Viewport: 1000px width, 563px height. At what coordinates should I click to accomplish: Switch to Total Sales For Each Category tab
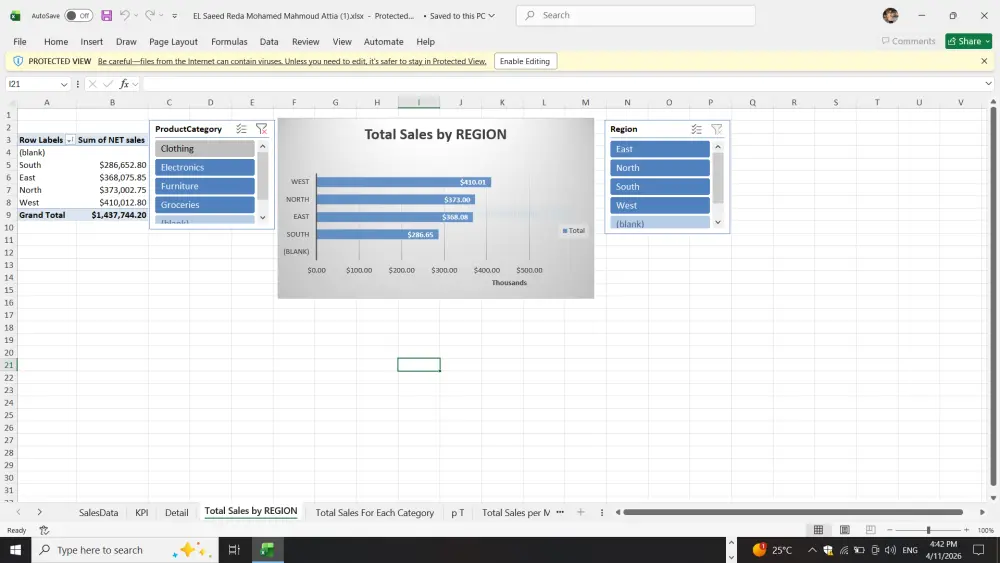coord(374,513)
